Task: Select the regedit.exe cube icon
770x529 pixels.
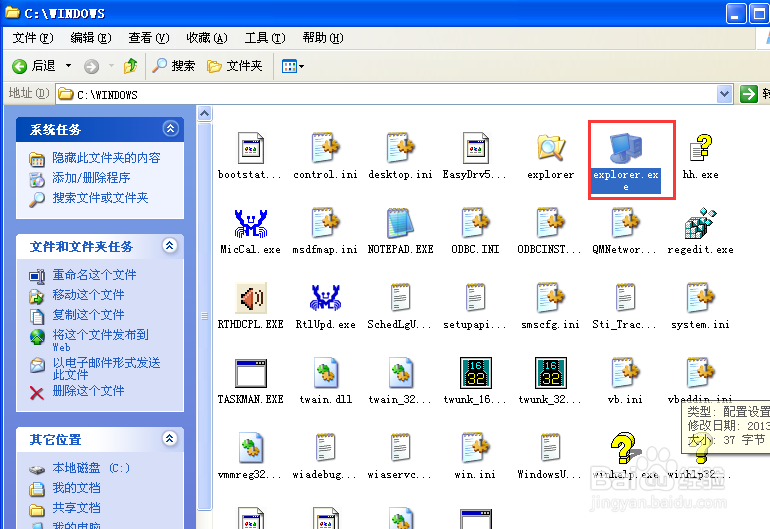Action: click(701, 223)
